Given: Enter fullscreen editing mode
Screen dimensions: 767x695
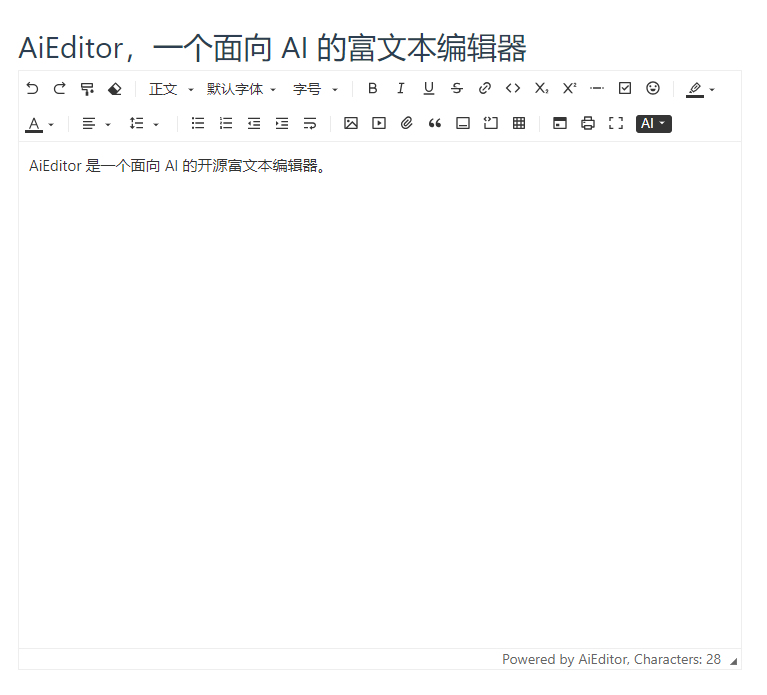Looking at the screenshot, I should 616,123.
